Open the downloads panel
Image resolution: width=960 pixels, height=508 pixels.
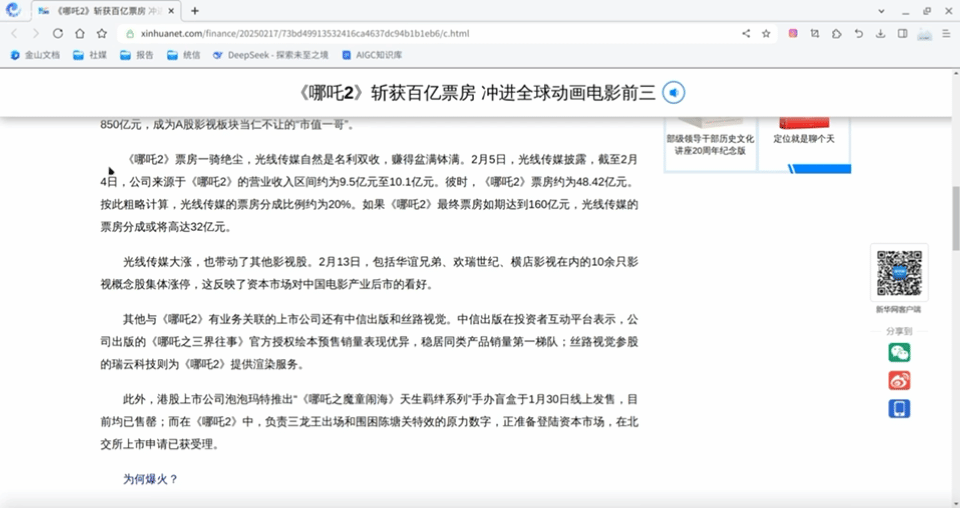880,34
